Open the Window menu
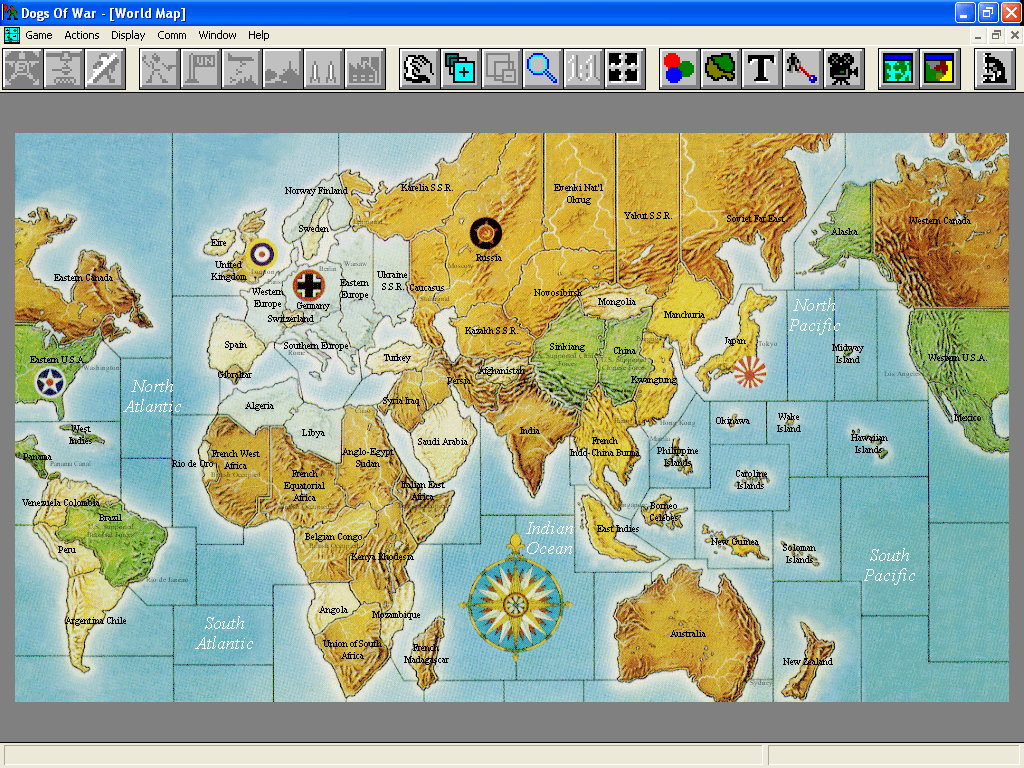Viewport: 1024px width, 768px height. click(217, 35)
